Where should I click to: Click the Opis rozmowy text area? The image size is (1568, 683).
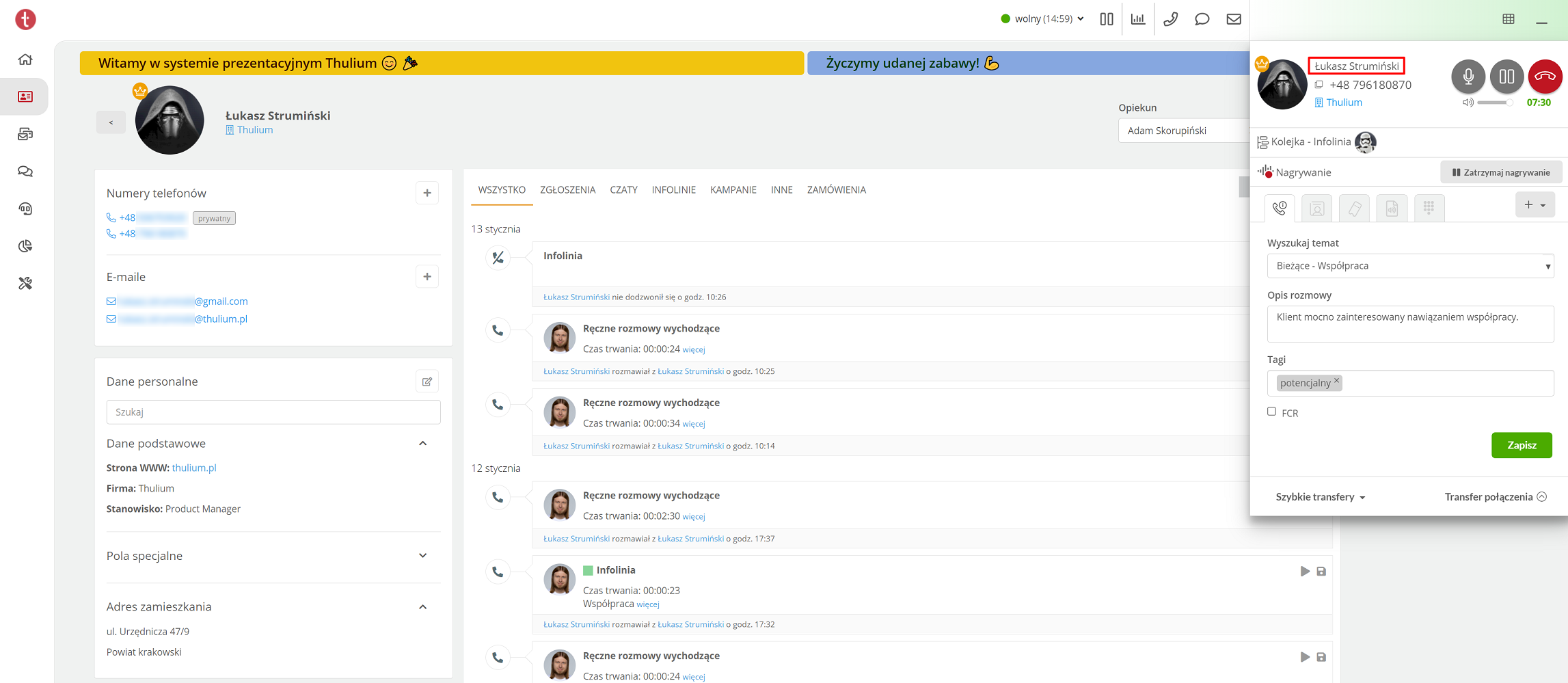tap(1410, 324)
